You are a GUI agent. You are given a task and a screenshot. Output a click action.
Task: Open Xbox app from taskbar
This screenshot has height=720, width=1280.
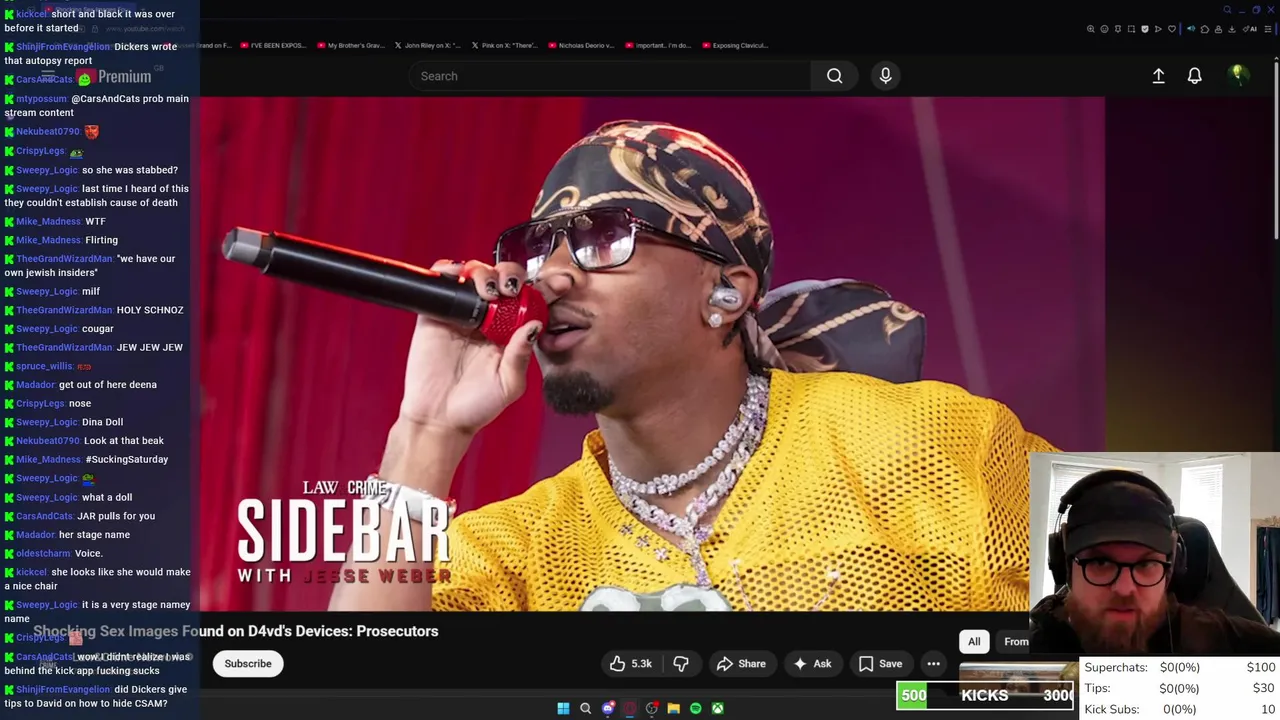point(717,708)
